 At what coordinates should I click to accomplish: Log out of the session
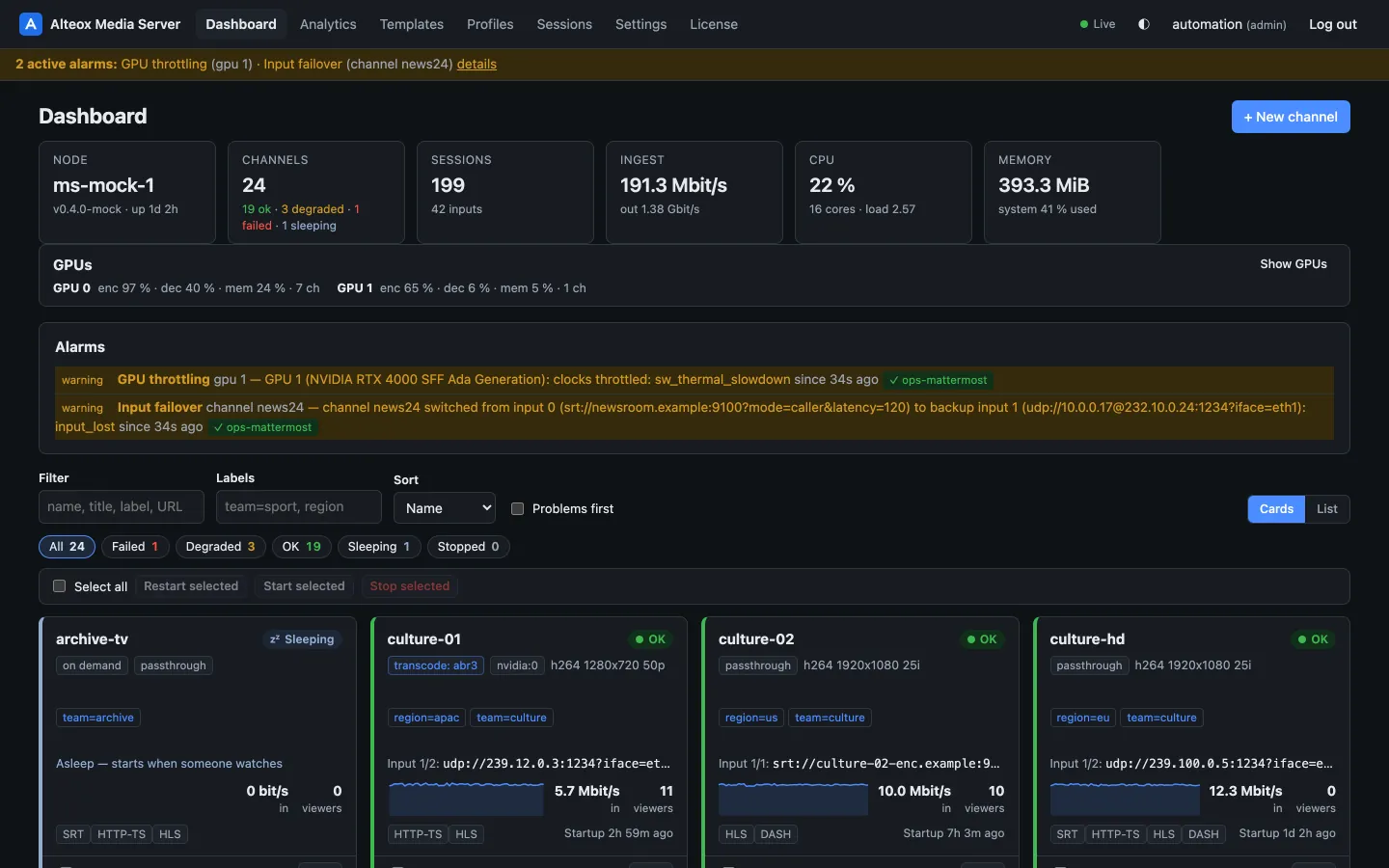click(1333, 24)
